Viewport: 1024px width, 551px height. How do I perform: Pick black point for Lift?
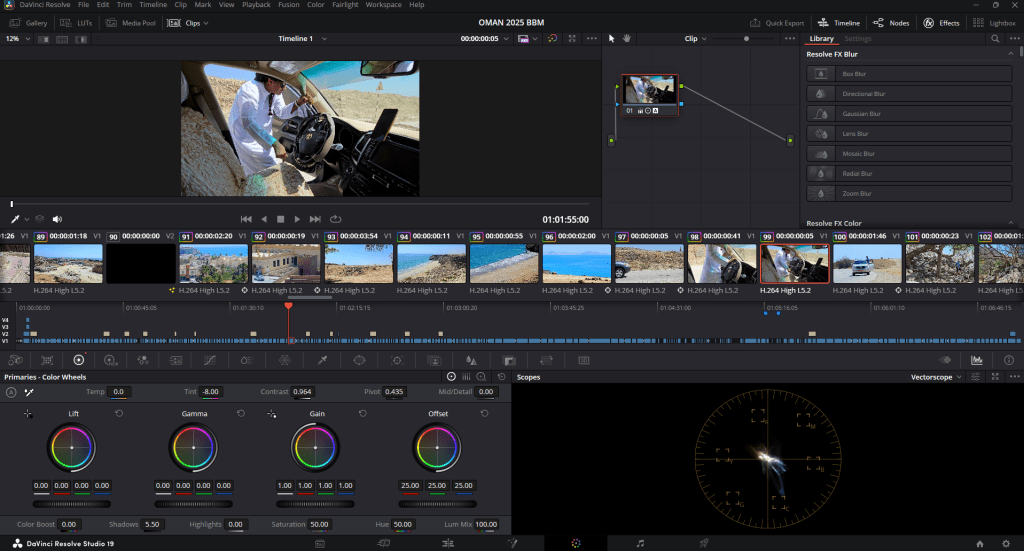pyautogui.click(x=28, y=414)
